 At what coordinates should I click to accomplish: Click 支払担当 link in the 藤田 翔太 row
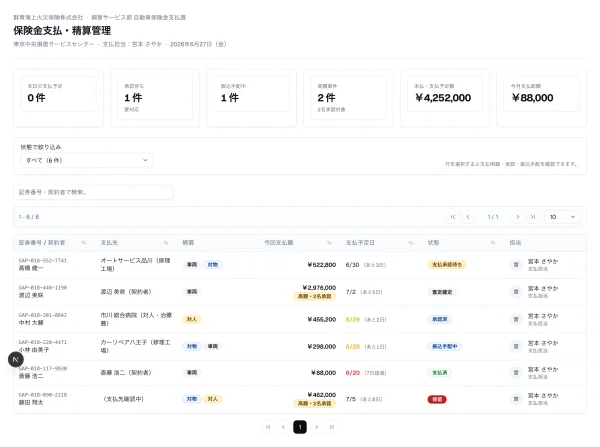point(538,403)
